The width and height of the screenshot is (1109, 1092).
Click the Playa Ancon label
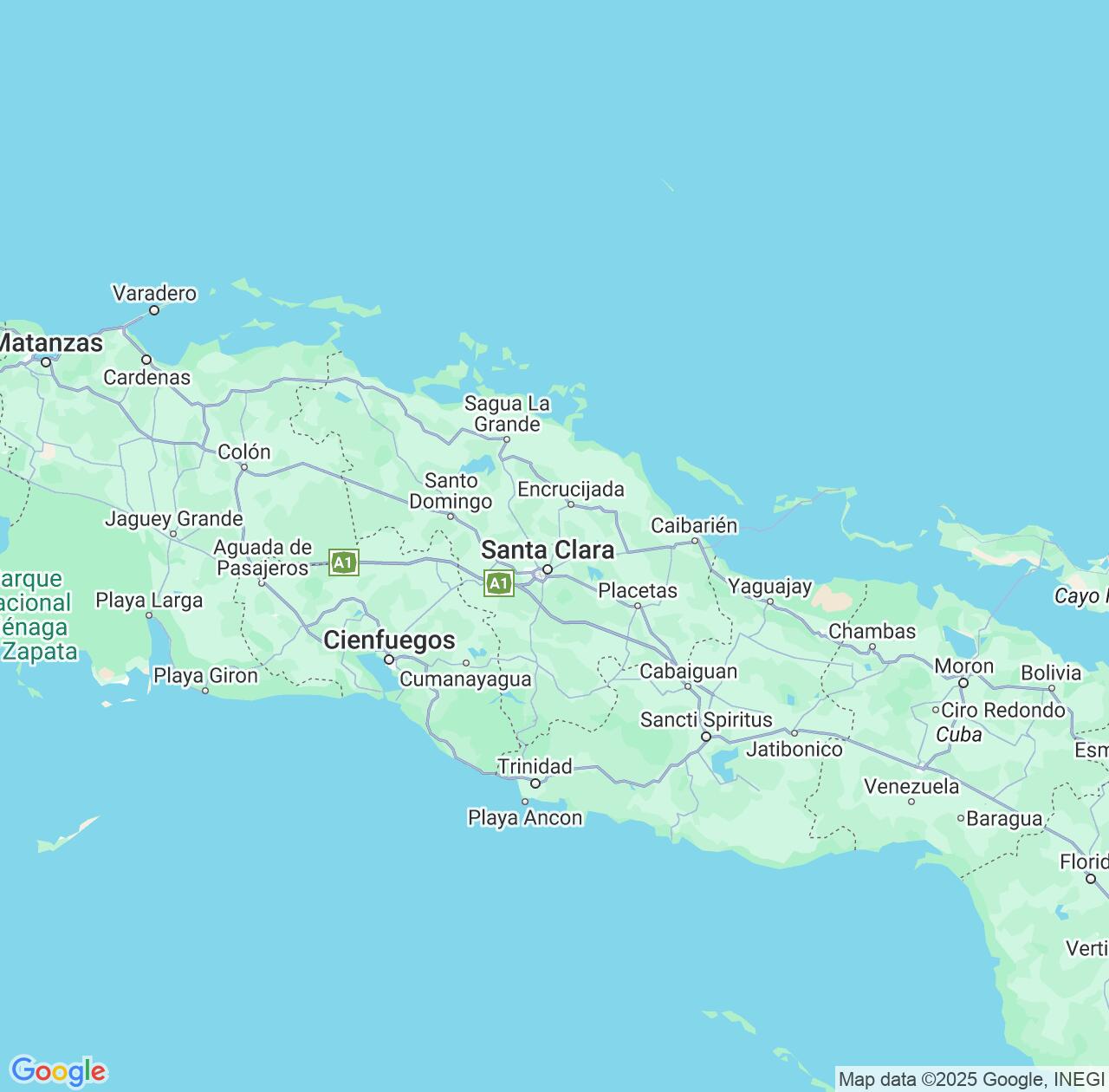525,818
